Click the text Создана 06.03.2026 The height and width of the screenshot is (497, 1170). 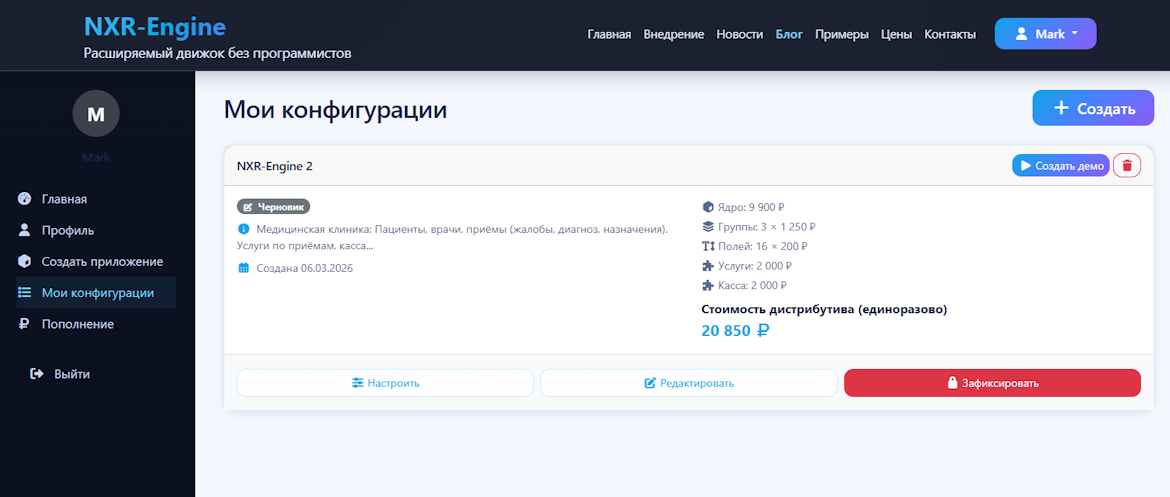304,268
